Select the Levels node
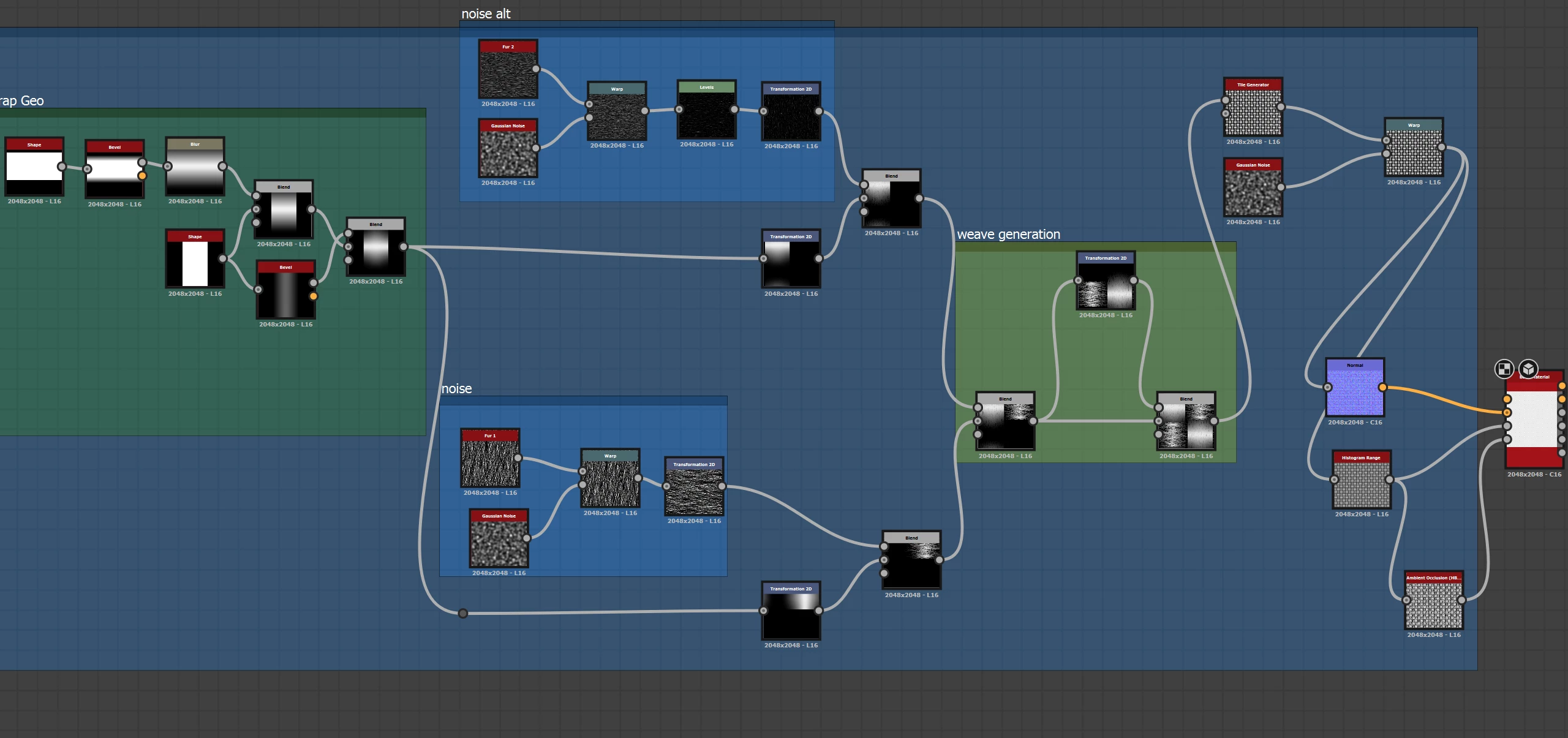This screenshot has height=738, width=1568. click(x=706, y=113)
